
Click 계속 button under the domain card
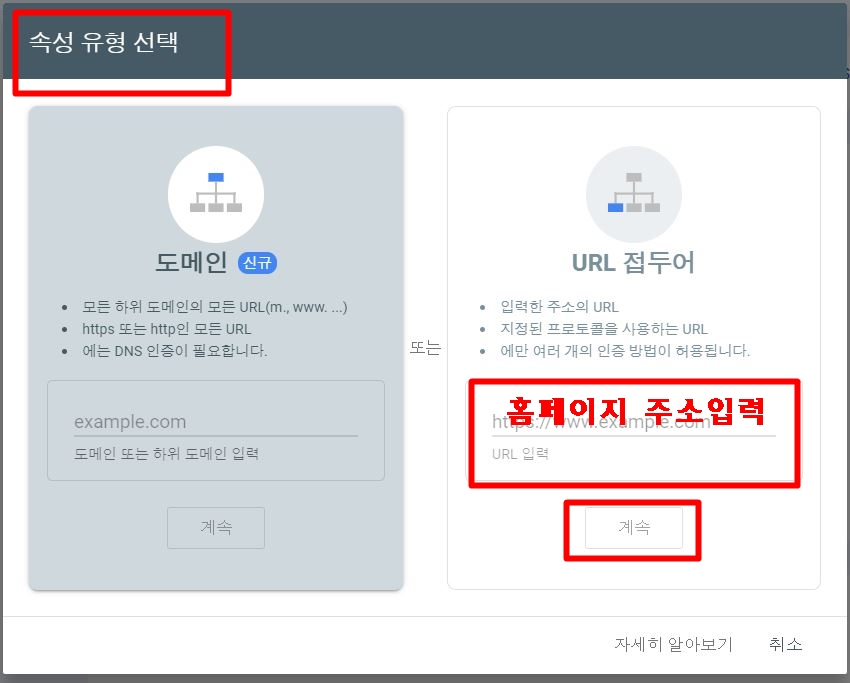click(216, 527)
